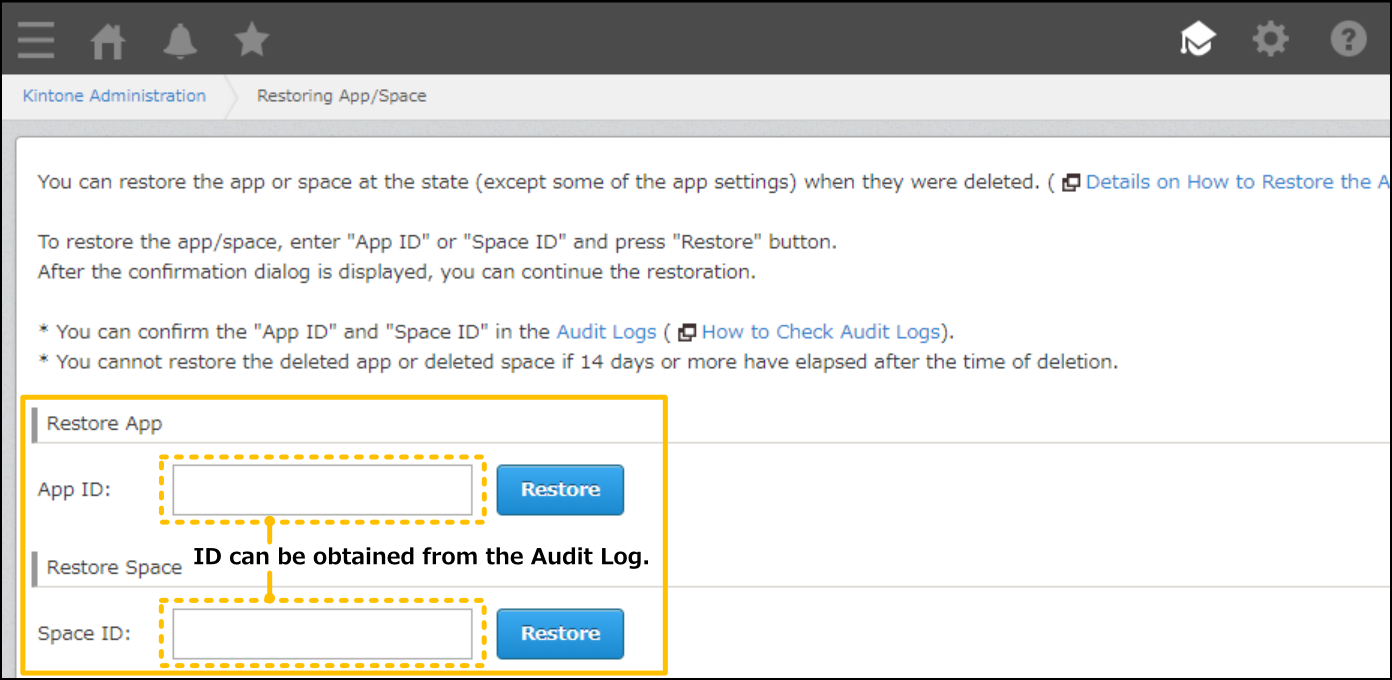Open How to Check Audit Logs link
This screenshot has width=1392, height=680.
click(x=820, y=332)
